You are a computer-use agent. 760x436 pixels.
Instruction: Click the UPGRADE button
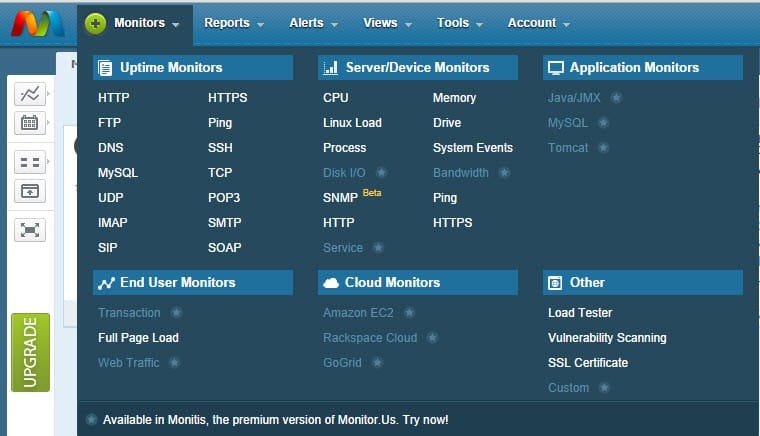(31, 352)
